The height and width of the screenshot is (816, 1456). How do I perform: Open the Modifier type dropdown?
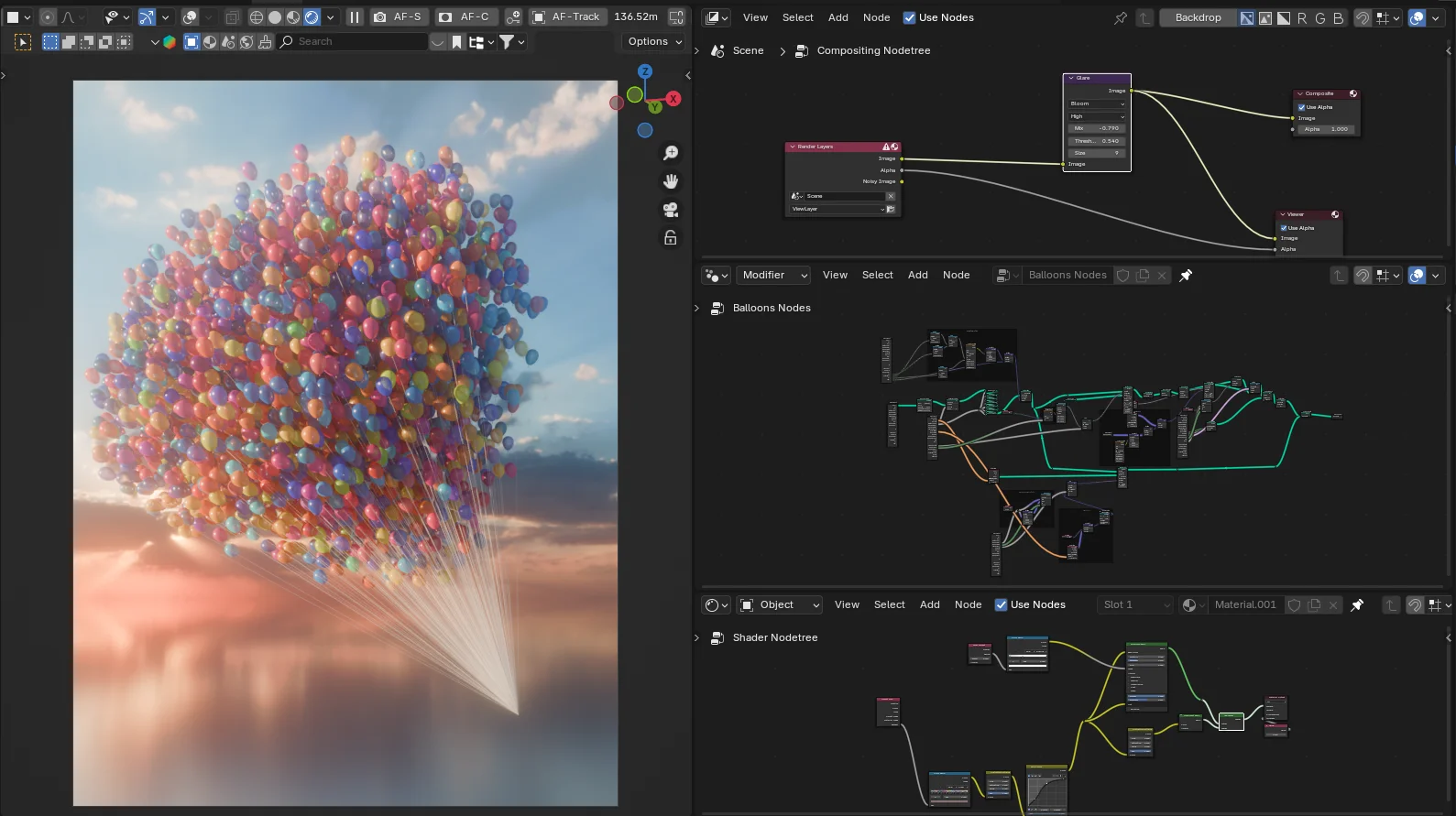coord(774,275)
